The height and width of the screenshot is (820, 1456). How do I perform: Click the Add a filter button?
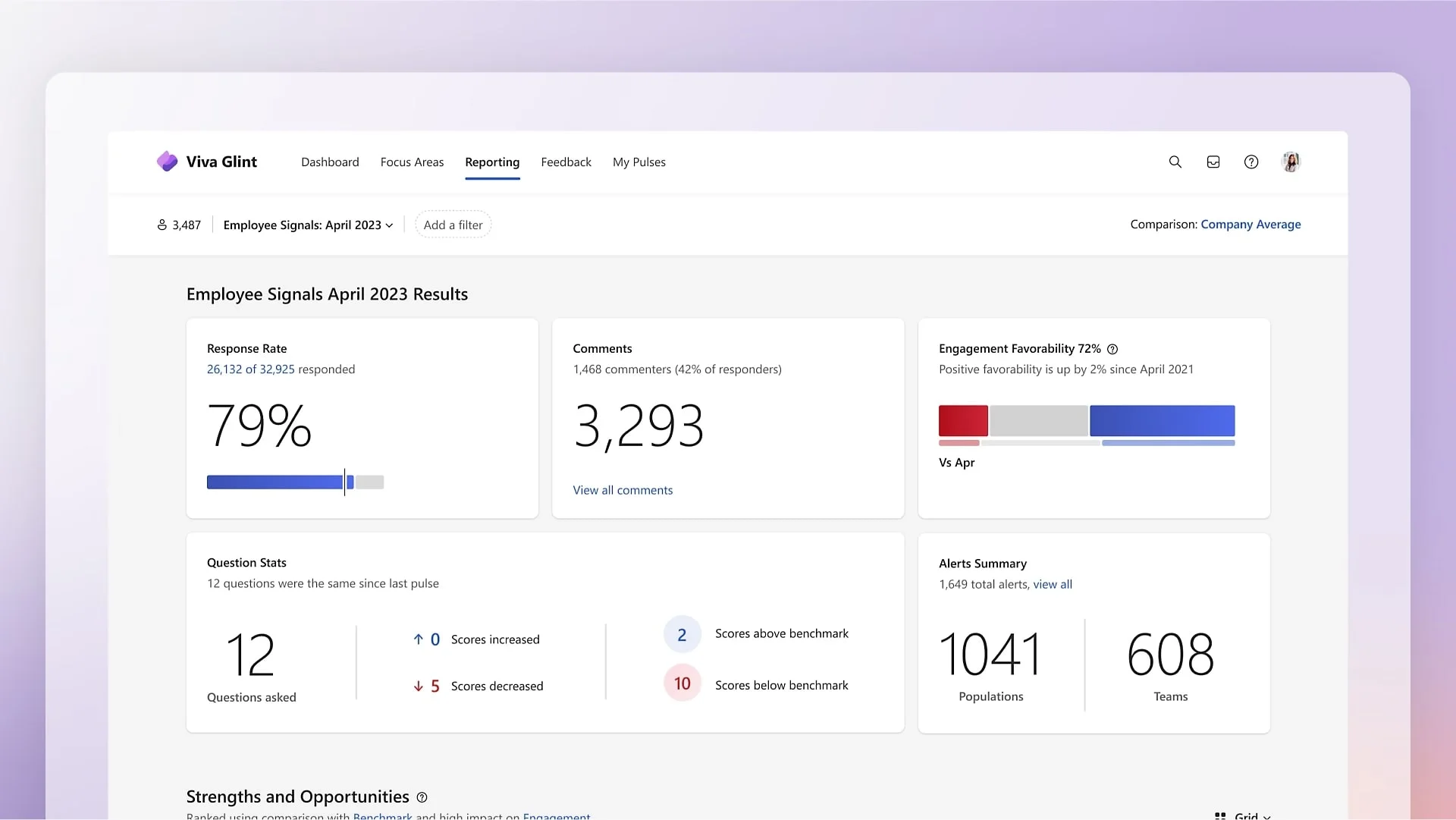coord(453,225)
